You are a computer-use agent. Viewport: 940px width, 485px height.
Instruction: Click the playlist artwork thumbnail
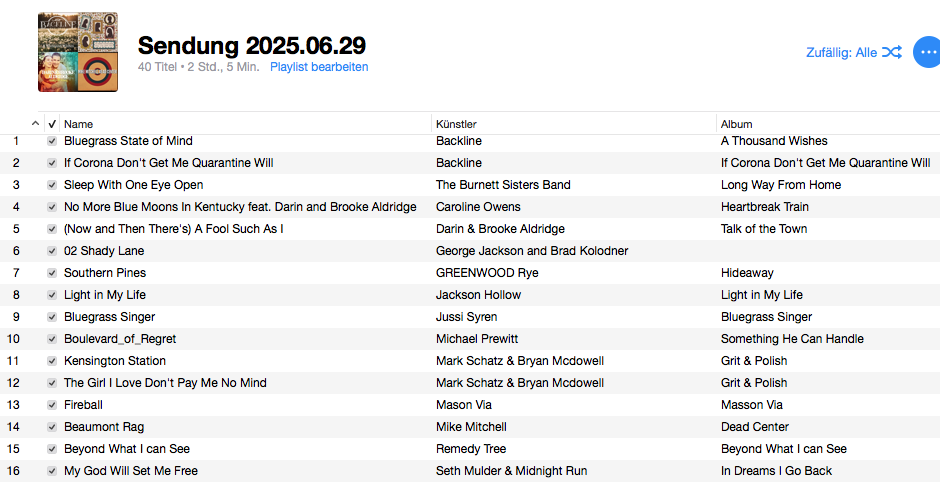point(78,52)
